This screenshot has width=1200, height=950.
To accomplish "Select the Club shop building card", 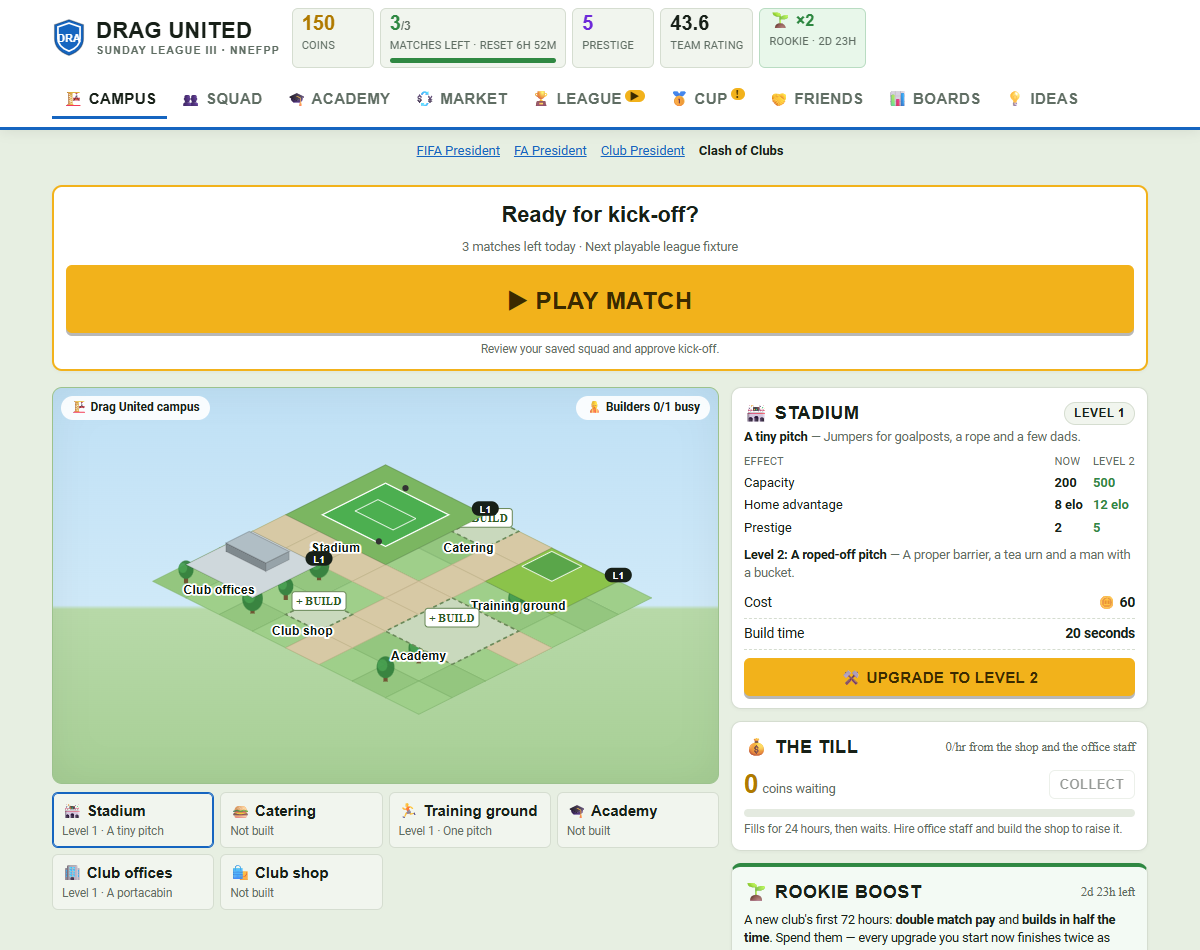I will 301,882.
